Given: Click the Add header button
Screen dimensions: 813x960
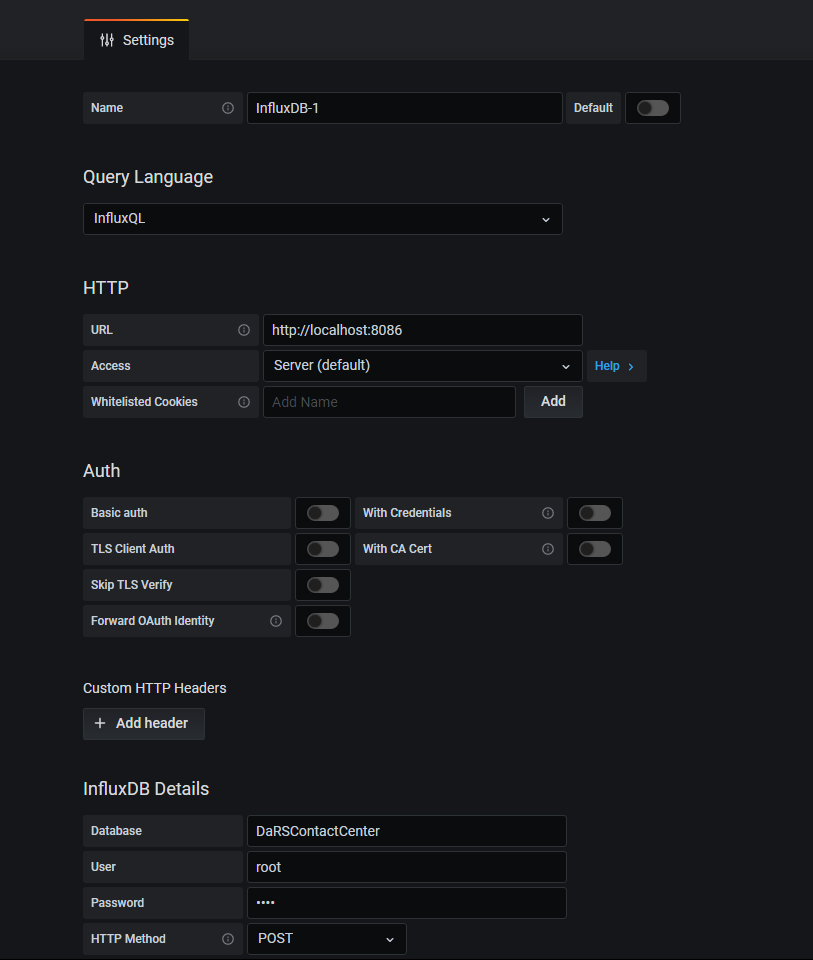Looking at the screenshot, I should coord(144,724).
